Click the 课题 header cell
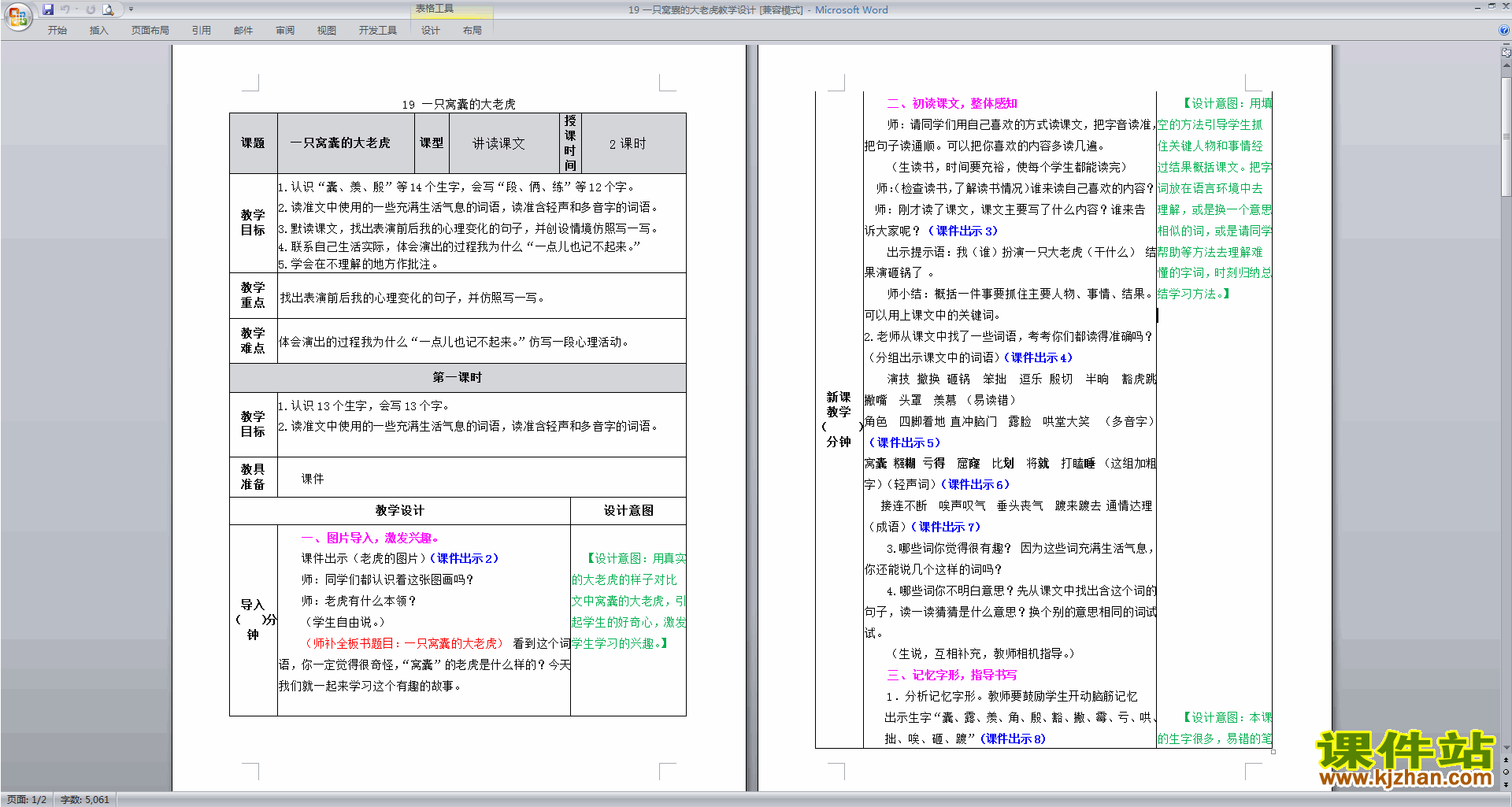 [x=253, y=143]
